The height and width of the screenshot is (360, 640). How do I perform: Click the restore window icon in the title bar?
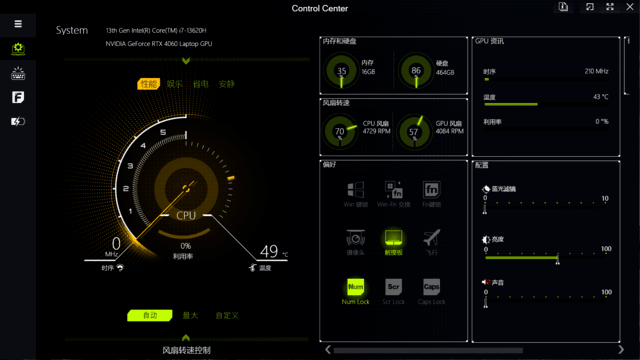(589, 7)
